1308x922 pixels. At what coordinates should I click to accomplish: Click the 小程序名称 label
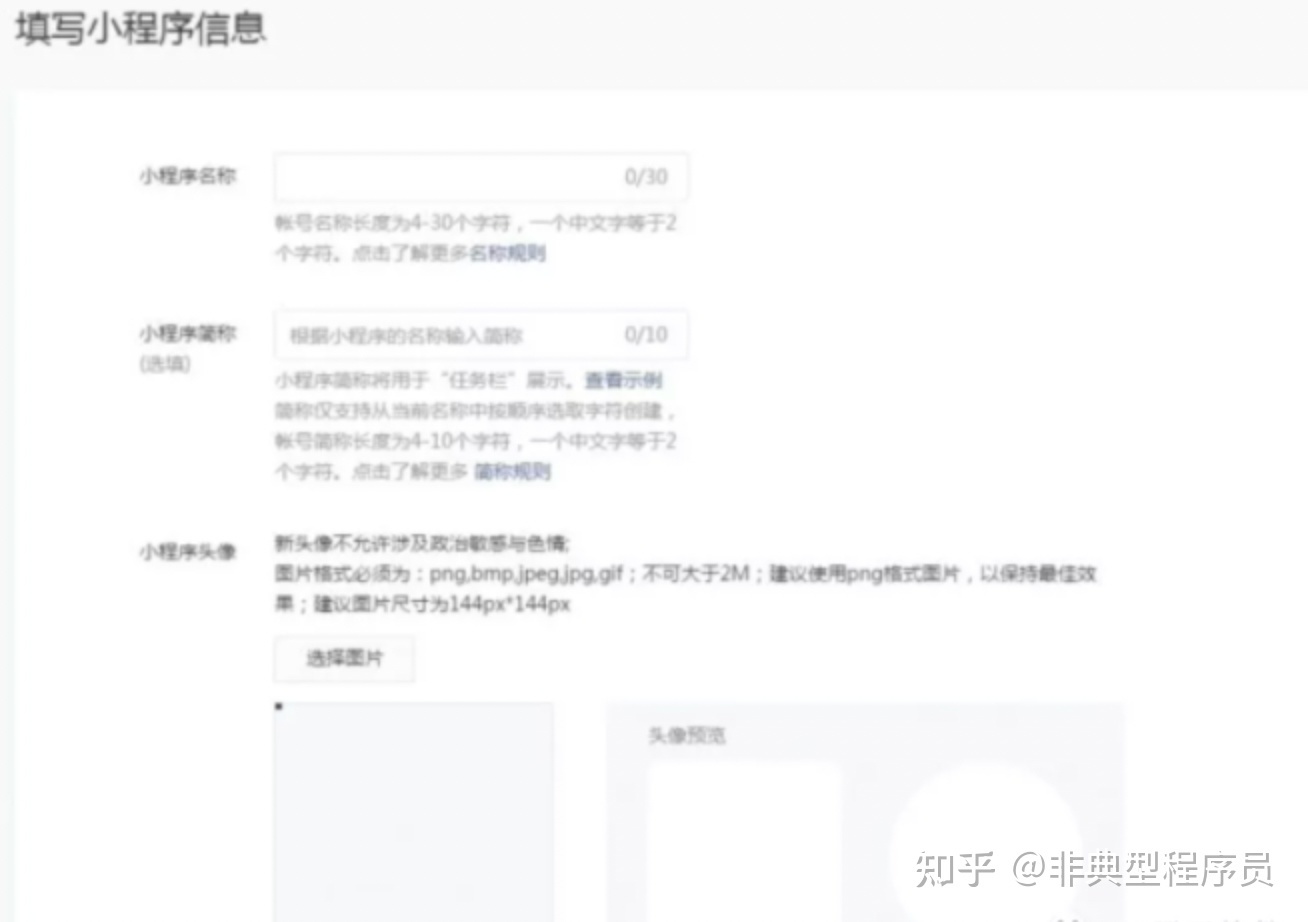(187, 176)
